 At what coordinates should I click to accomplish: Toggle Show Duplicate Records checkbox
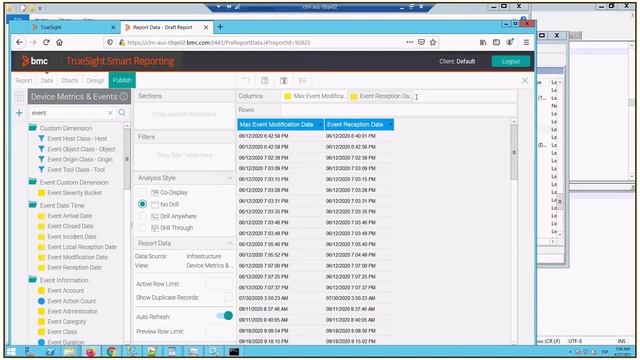pos(228,297)
